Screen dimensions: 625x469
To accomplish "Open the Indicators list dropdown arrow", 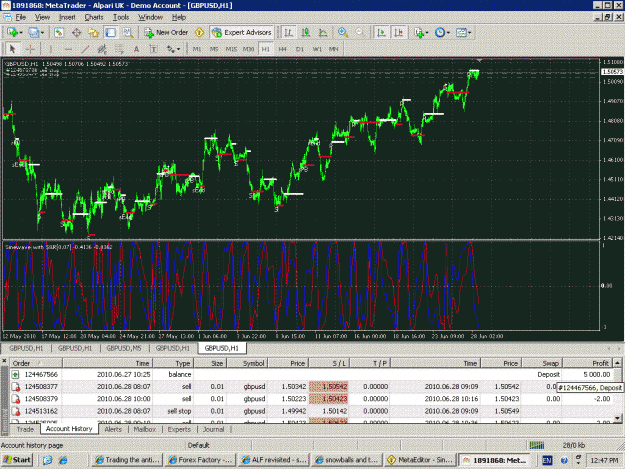I will pos(427,33).
